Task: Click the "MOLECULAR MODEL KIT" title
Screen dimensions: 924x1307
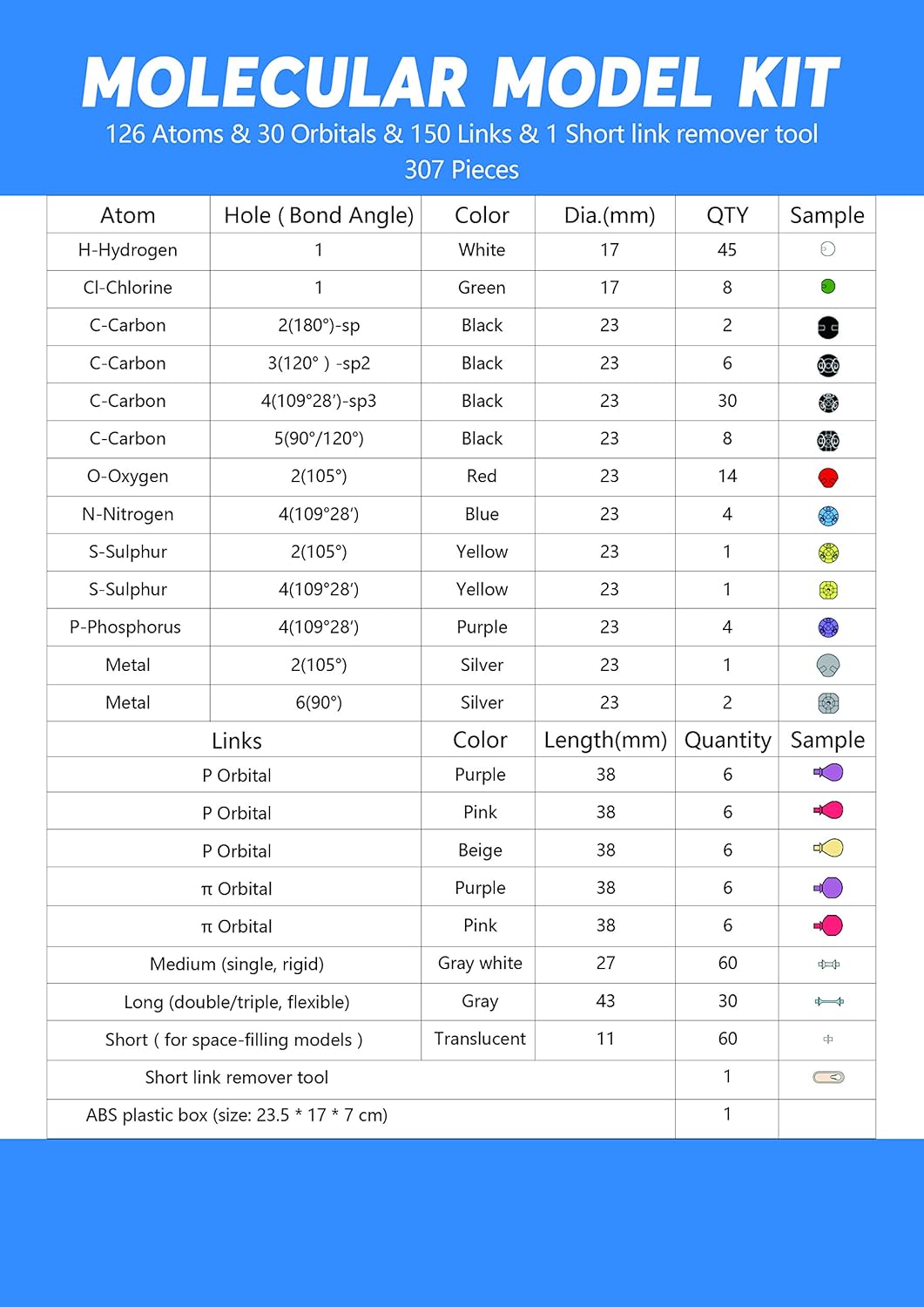Action: 461,83
